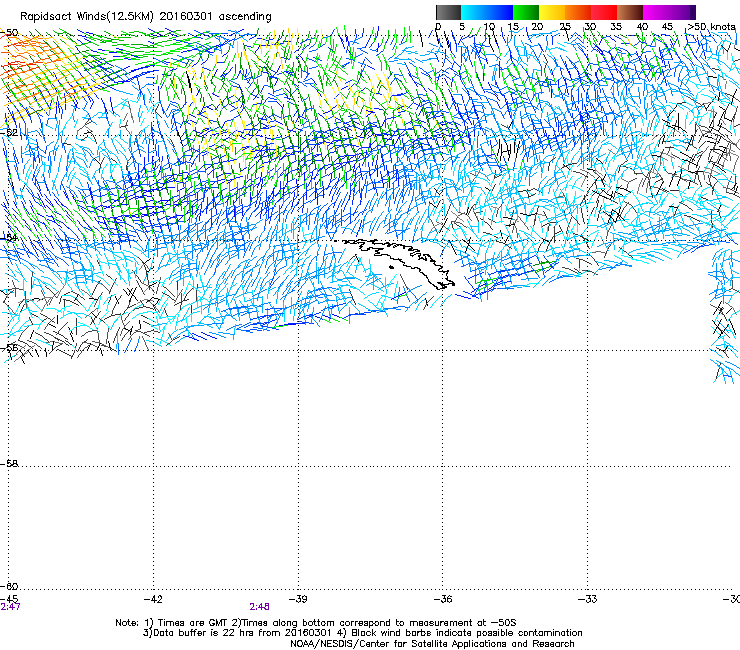Click the orange 25-30 knots legend swatch
The width and height of the screenshot is (740, 650).
578,12
